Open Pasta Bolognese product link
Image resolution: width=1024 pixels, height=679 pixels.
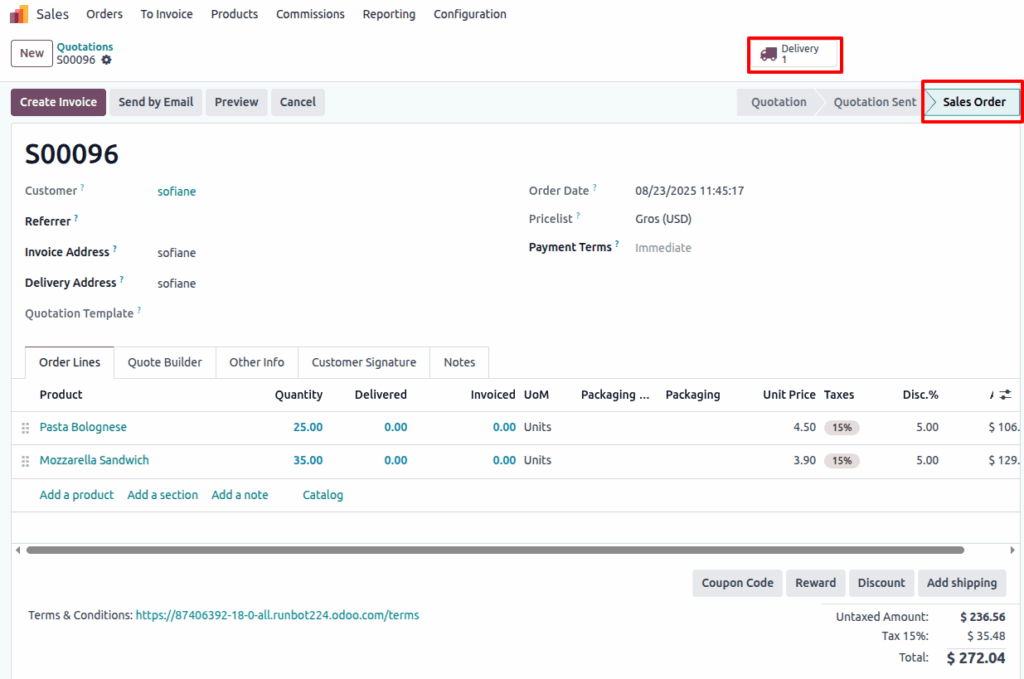[83, 427]
